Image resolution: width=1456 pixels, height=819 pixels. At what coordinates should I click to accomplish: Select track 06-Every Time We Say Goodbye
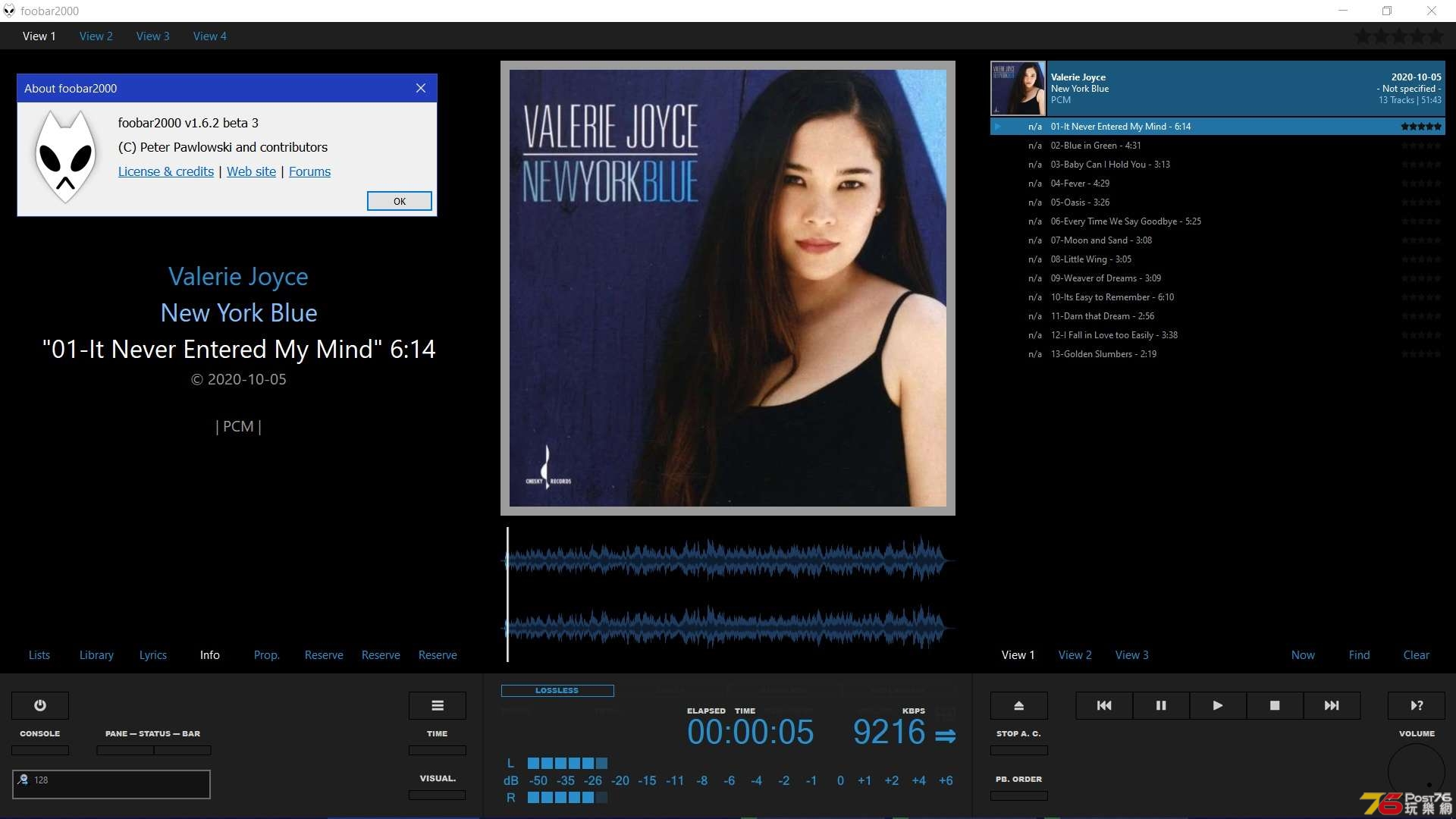pos(1218,221)
